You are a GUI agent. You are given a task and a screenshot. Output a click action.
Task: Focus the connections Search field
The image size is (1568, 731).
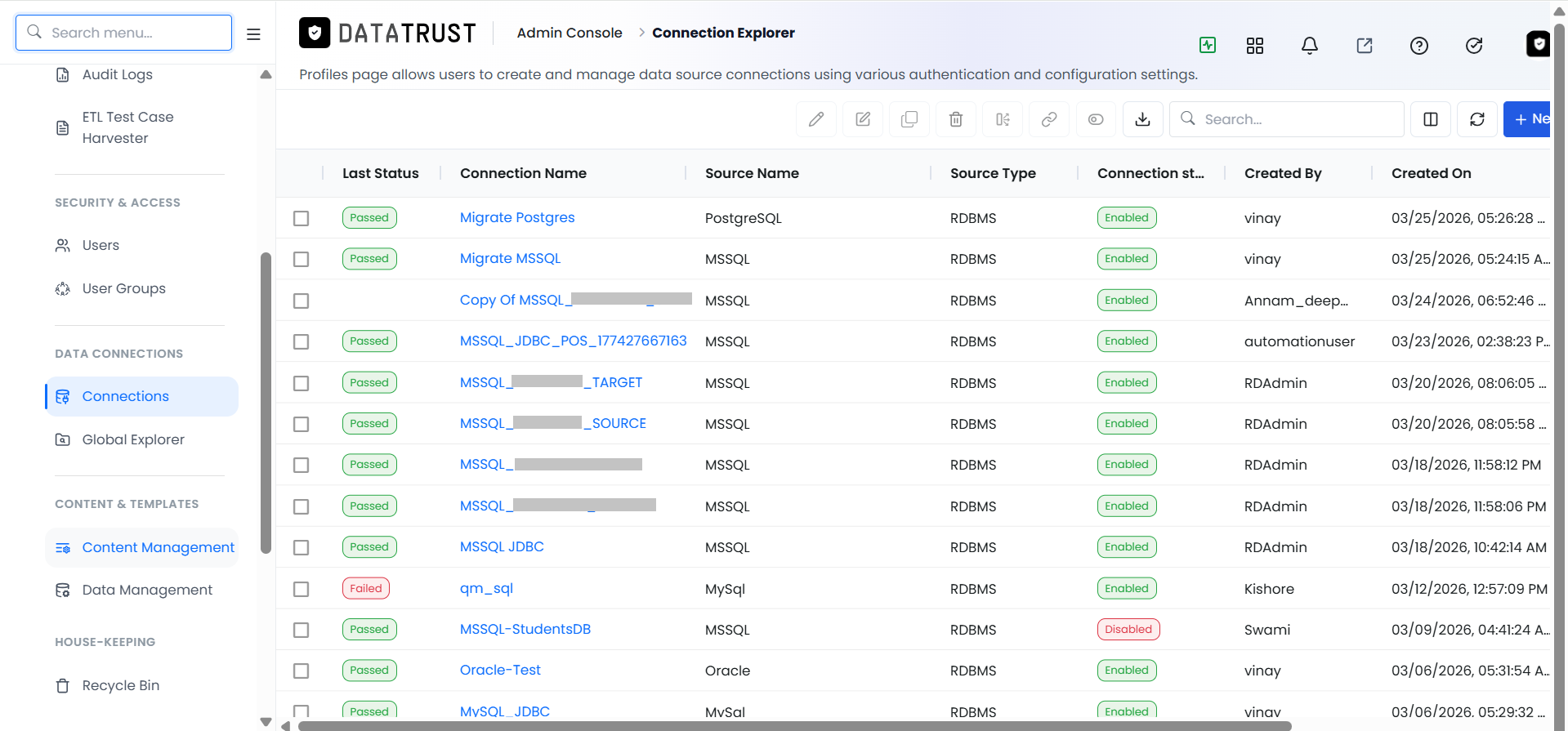tap(1287, 119)
